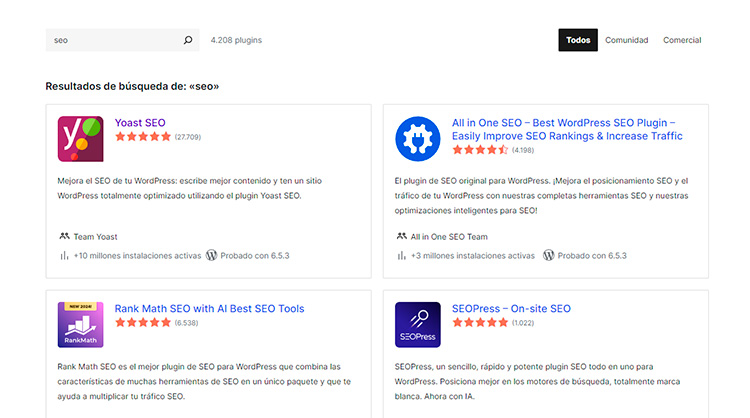The width and height of the screenshot is (750, 418).
Task: Open the Yoast SEO plugin logo
Action: click(80, 139)
